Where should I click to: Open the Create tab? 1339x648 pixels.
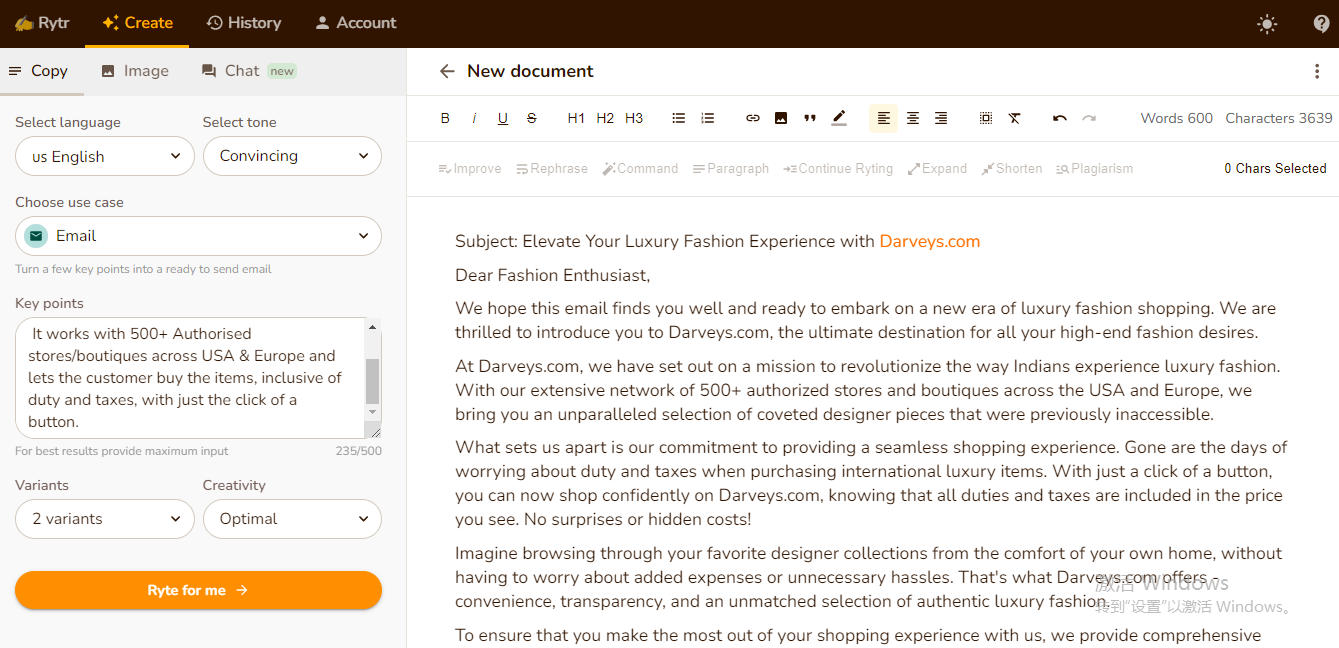click(137, 23)
